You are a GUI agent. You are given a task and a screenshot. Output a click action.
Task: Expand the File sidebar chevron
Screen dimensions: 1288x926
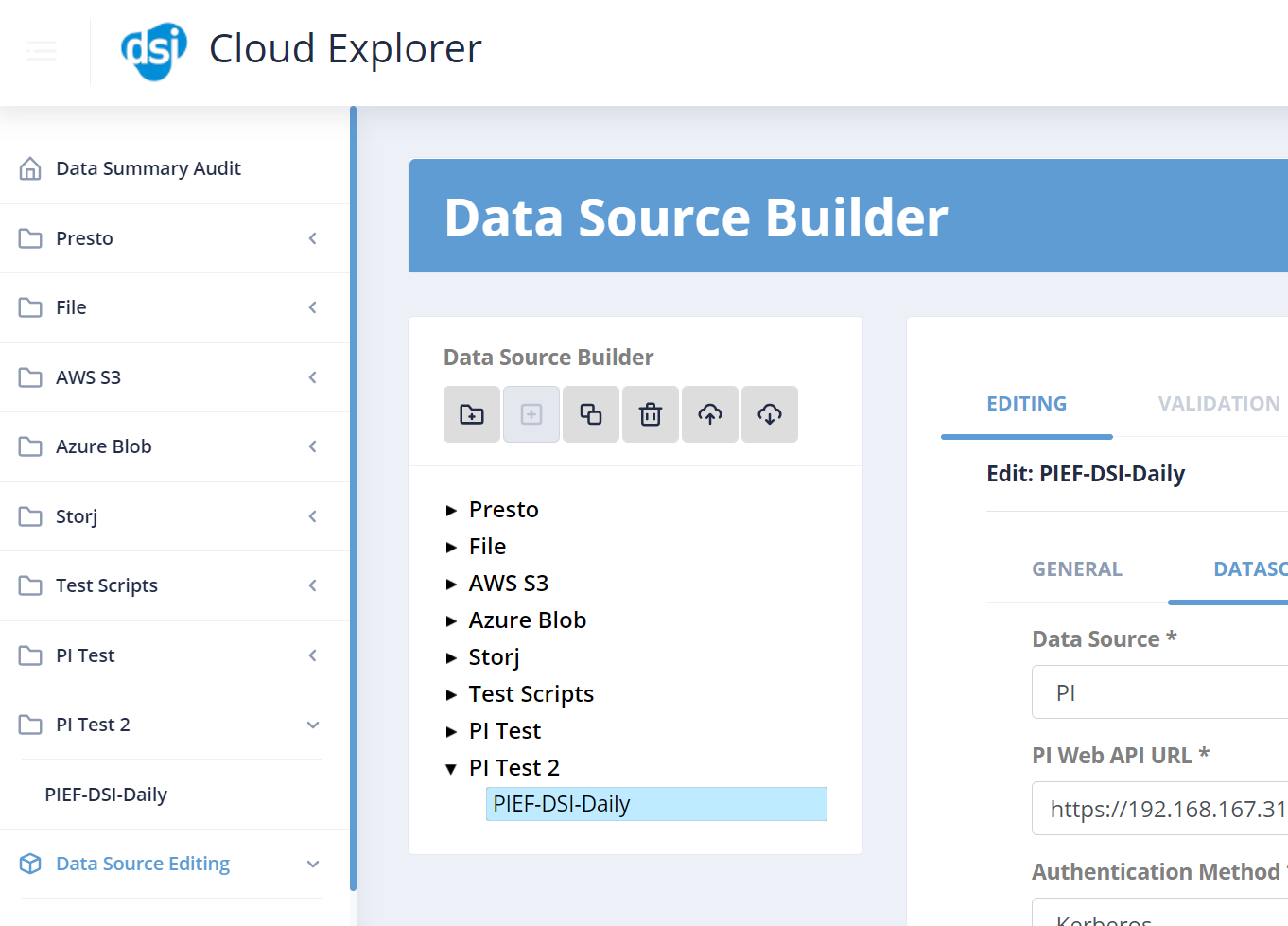(x=313, y=307)
